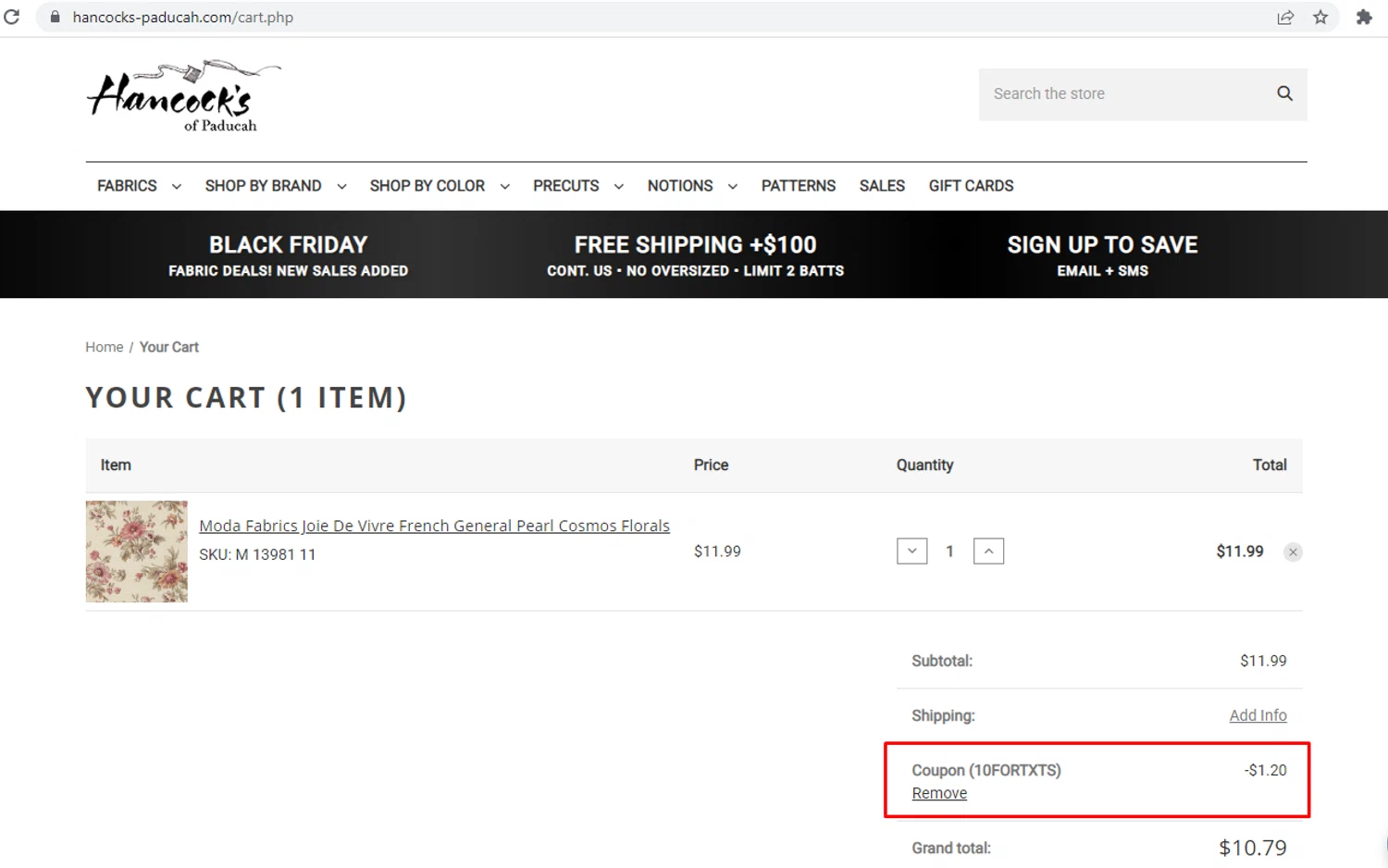This screenshot has width=1388, height=868.
Task: Open the Gift Cards page
Action: click(971, 186)
